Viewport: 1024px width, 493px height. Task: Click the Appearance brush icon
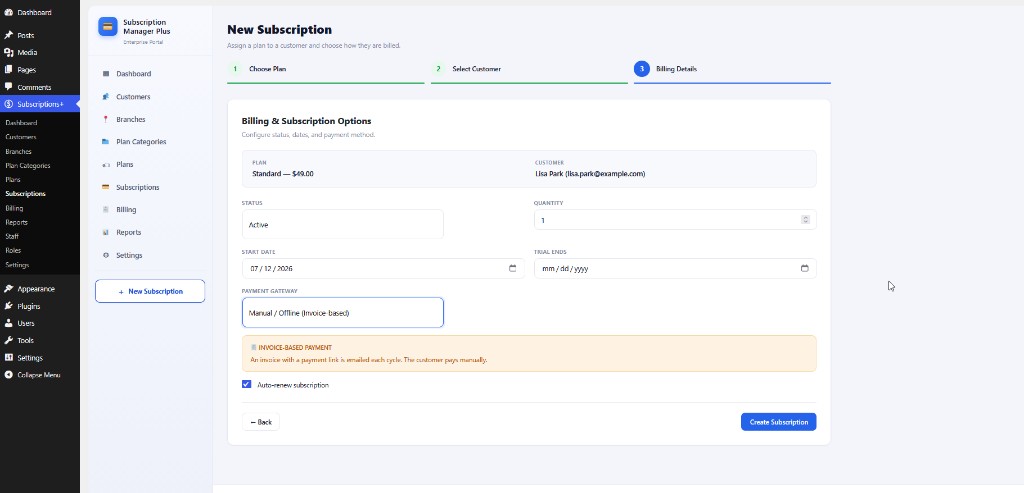click(x=8, y=289)
